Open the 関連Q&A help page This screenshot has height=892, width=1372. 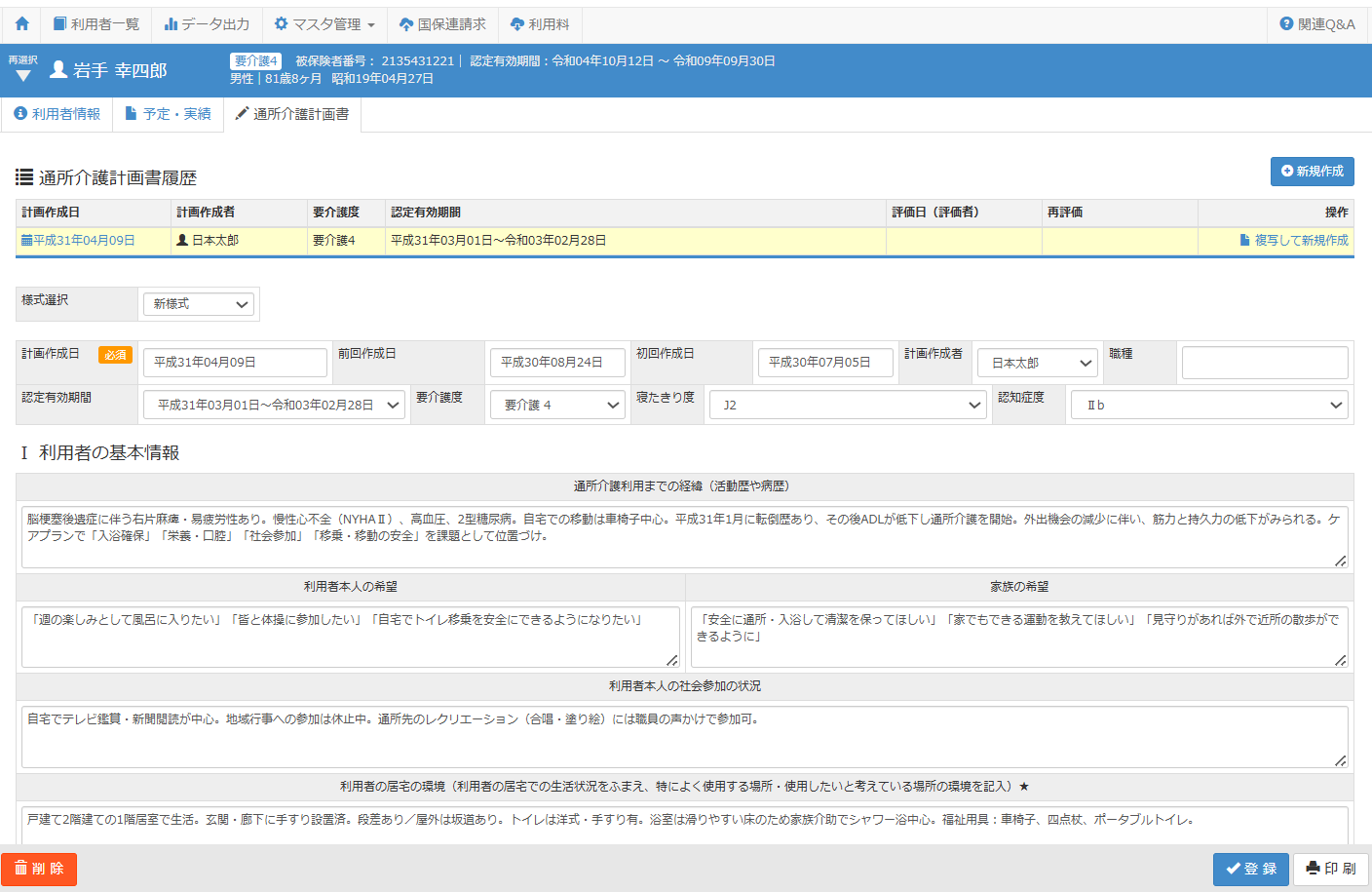point(1317,23)
